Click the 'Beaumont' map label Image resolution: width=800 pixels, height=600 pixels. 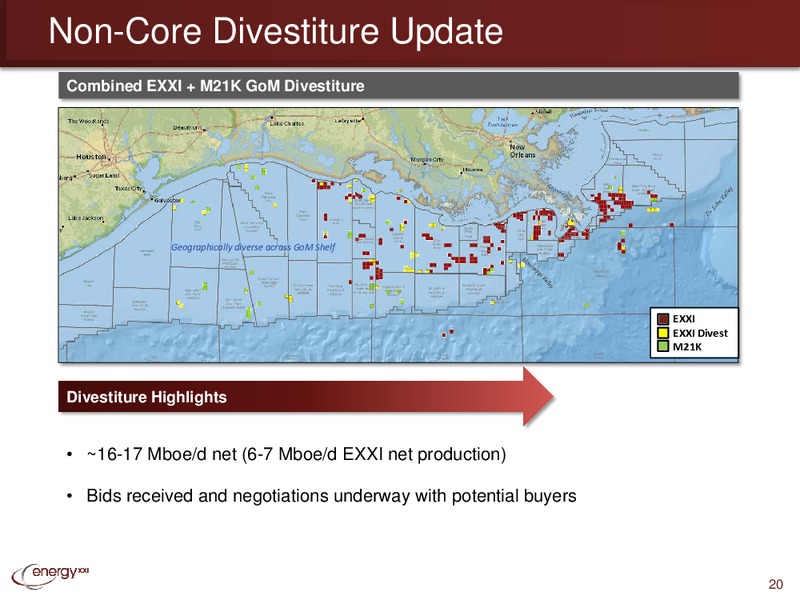[x=187, y=128]
